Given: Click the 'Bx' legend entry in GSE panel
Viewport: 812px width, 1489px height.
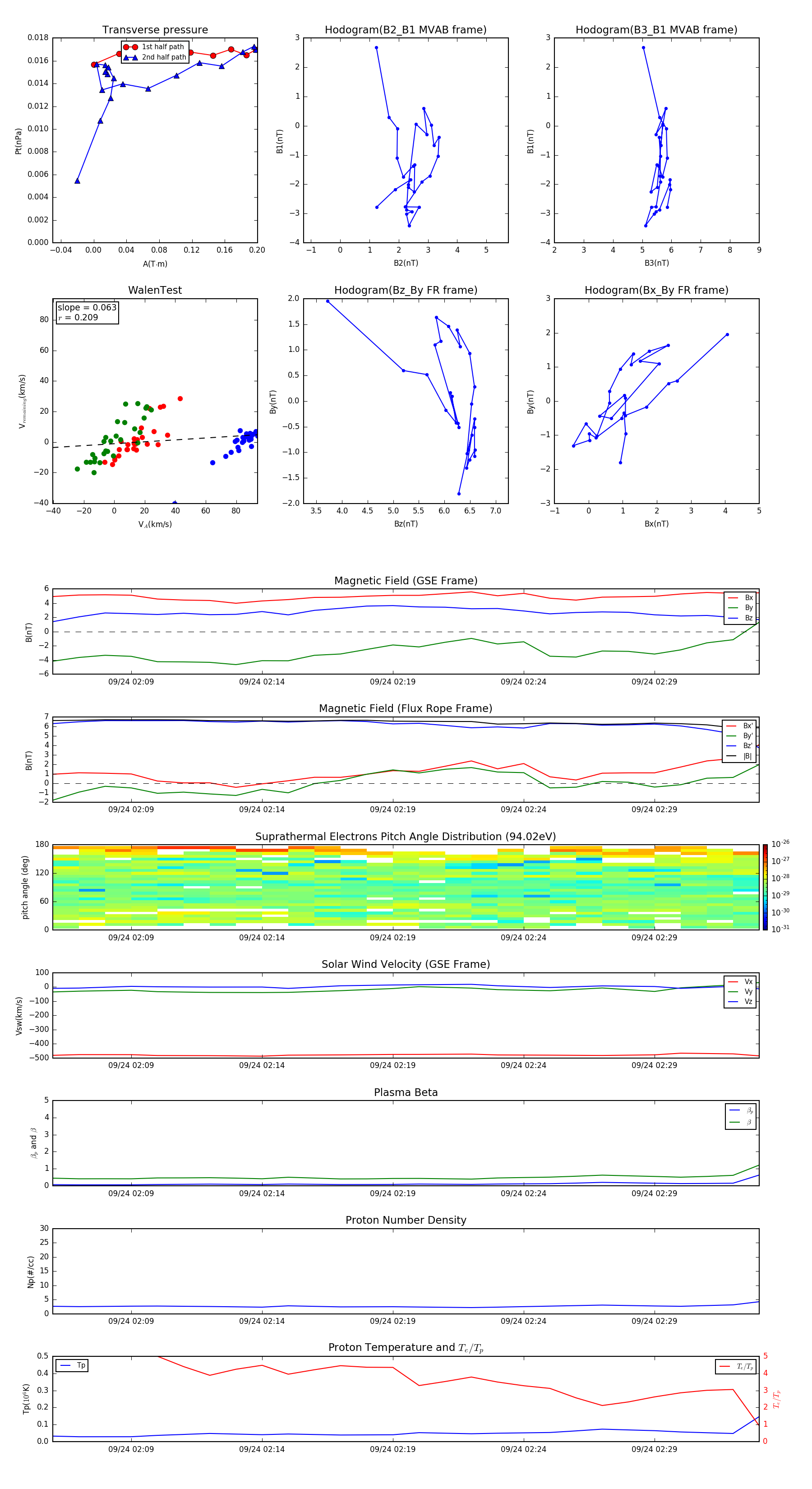Looking at the screenshot, I should tap(740, 598).
